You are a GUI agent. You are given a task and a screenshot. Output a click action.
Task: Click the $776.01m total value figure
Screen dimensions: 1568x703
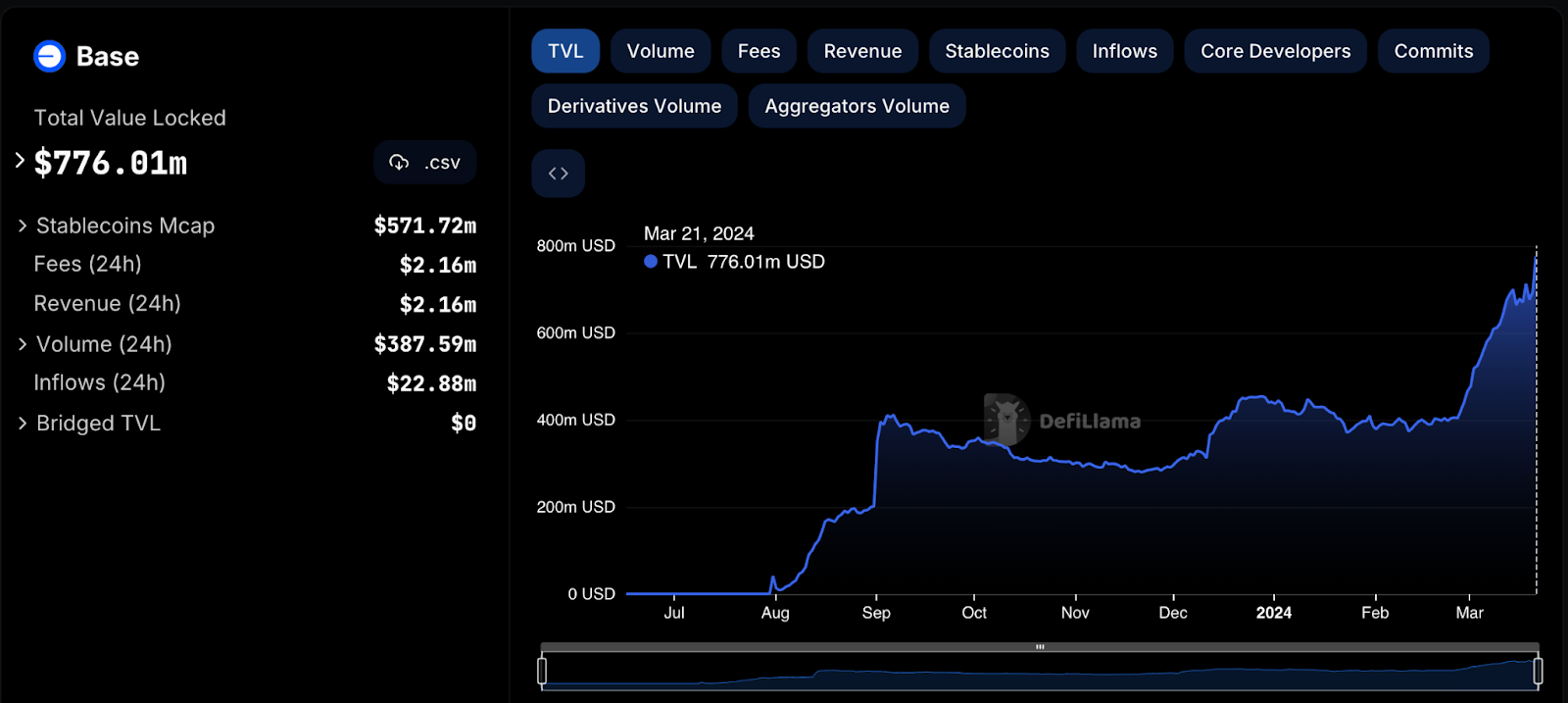coord(111,163)
